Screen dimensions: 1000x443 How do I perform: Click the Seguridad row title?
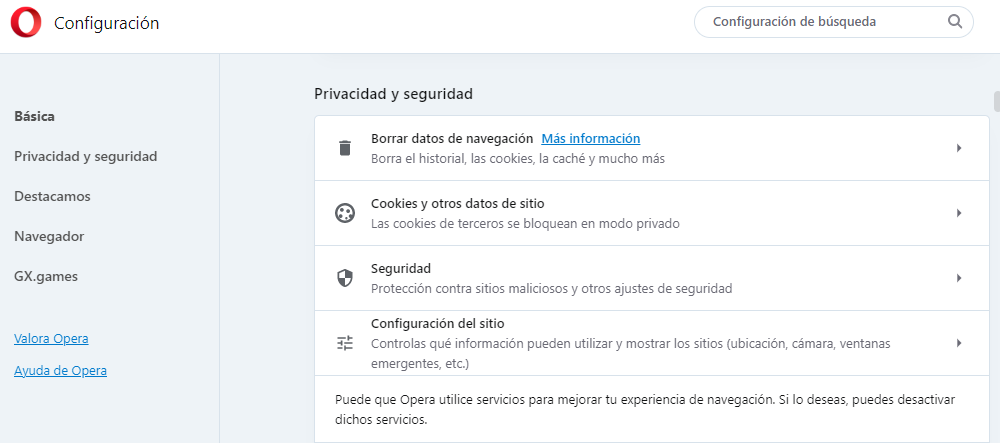[x=401, y=268]
